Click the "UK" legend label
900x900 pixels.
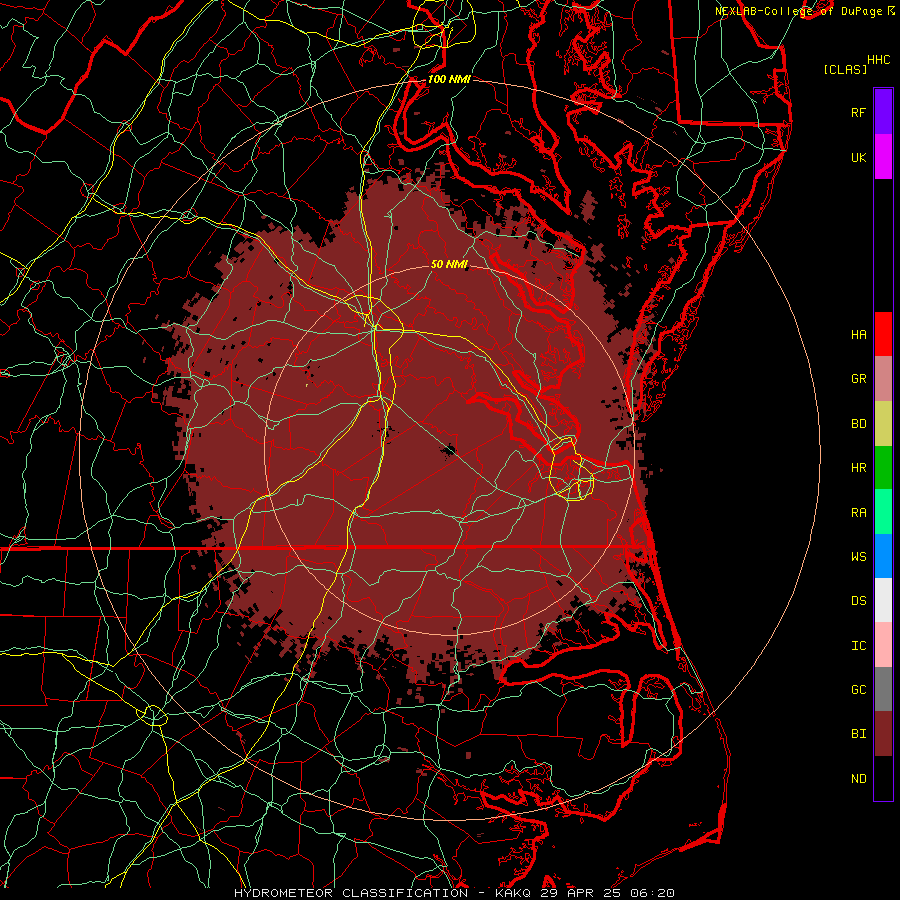858,157
